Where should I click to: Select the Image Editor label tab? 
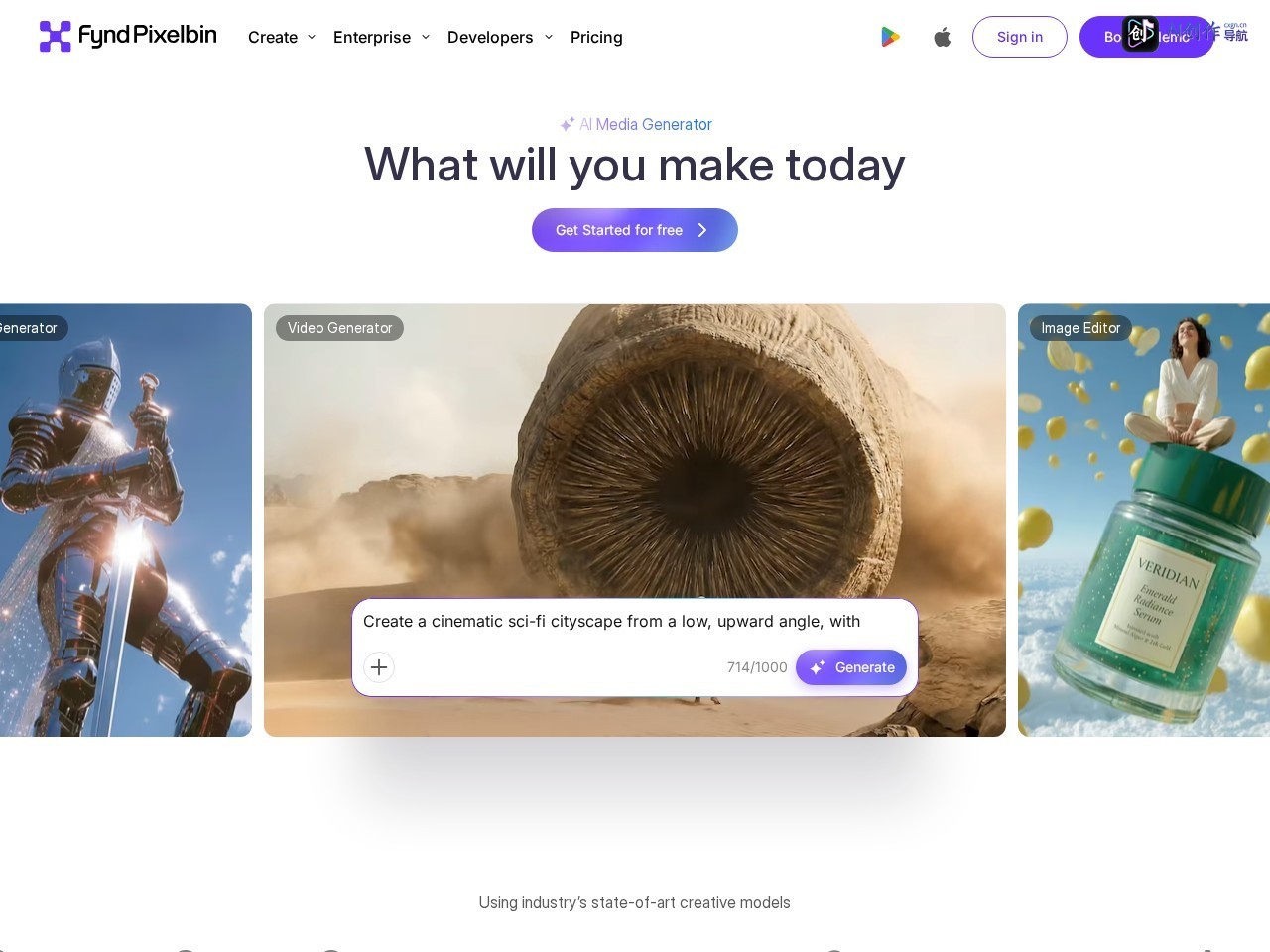1080,328
